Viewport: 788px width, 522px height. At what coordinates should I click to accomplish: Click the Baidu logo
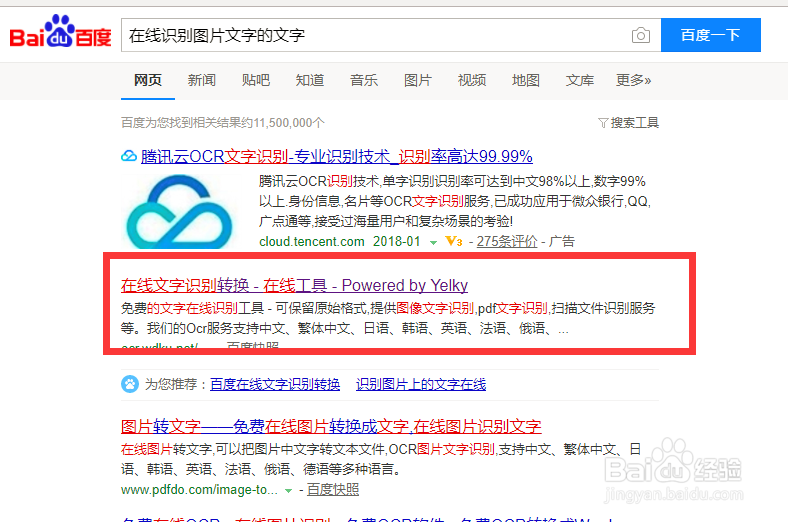tap(60, 32)
